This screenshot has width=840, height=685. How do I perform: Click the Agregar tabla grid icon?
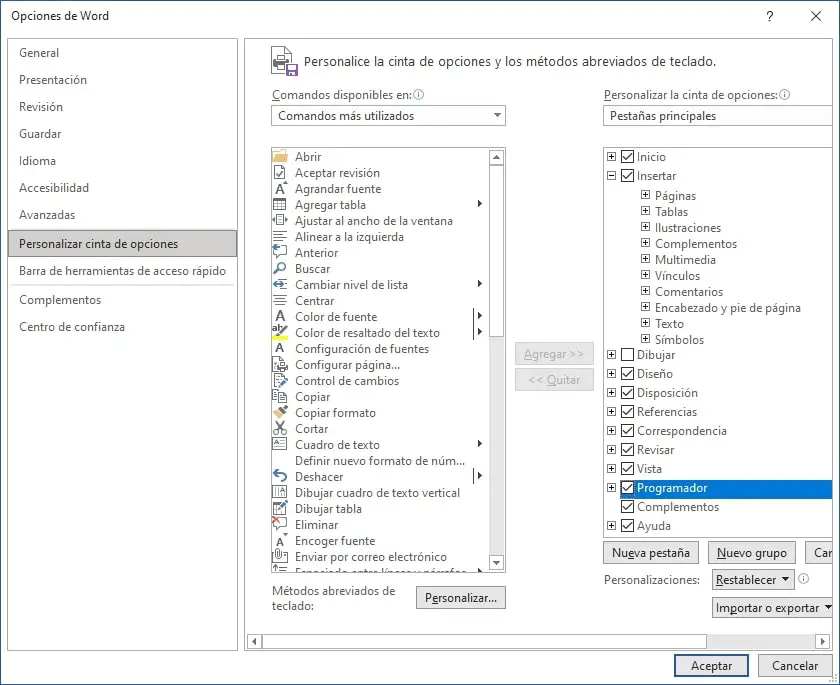pos(280,205)
